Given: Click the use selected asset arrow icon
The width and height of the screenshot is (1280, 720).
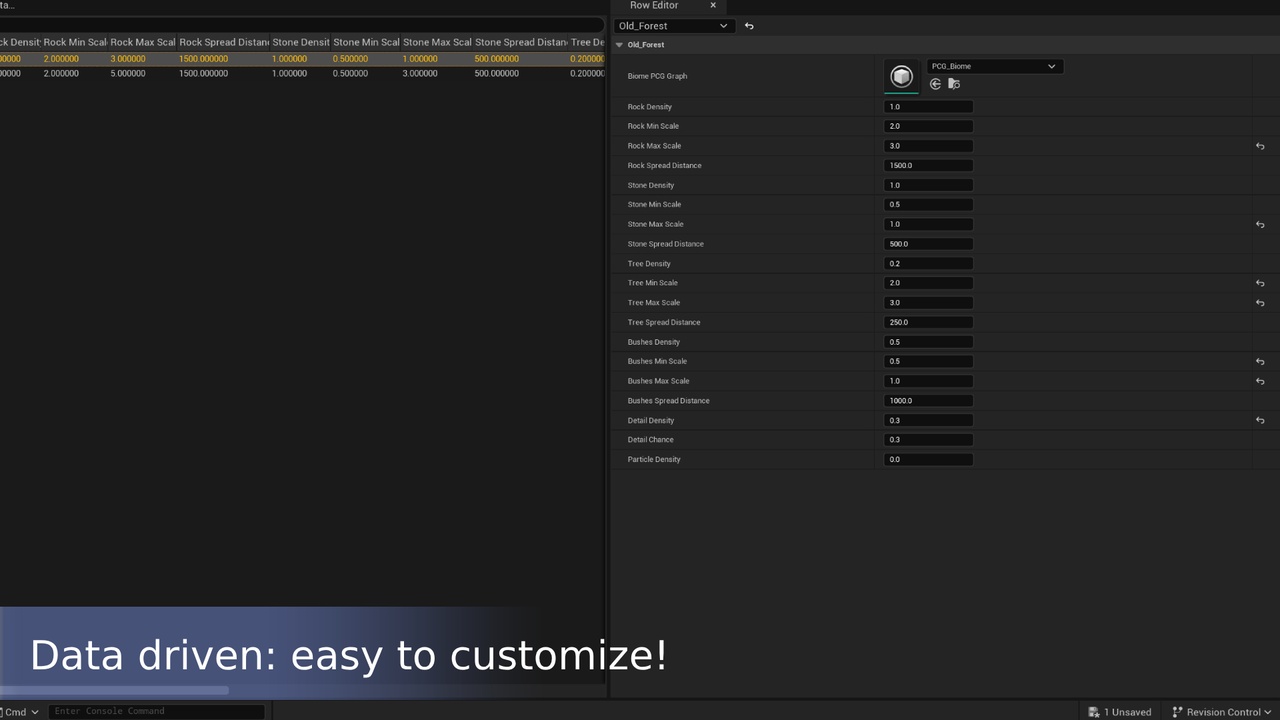Looking at the screenshot, I should pyautogui.click(x=935, y=84).
